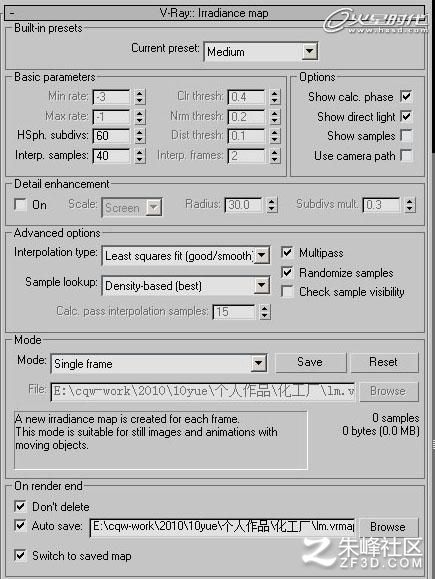Turn on Use camera path
The image size is (435, 579).
tap(406, 155)
